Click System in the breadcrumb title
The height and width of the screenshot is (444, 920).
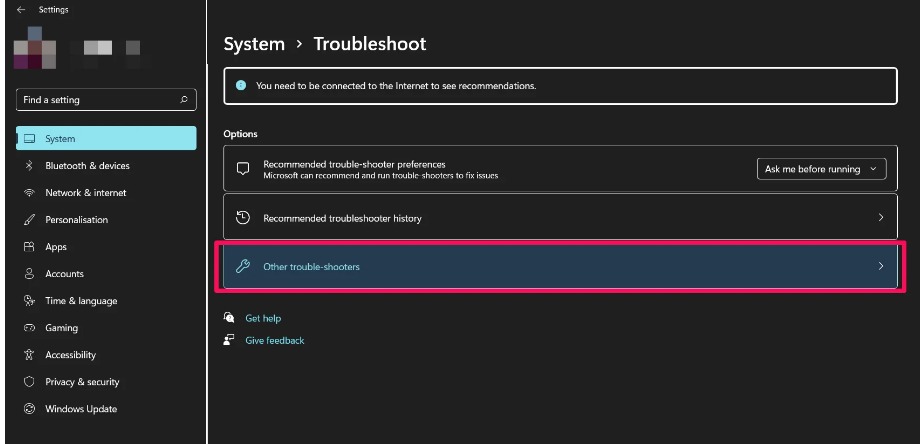pyautogui.click(x=253, y=44)
